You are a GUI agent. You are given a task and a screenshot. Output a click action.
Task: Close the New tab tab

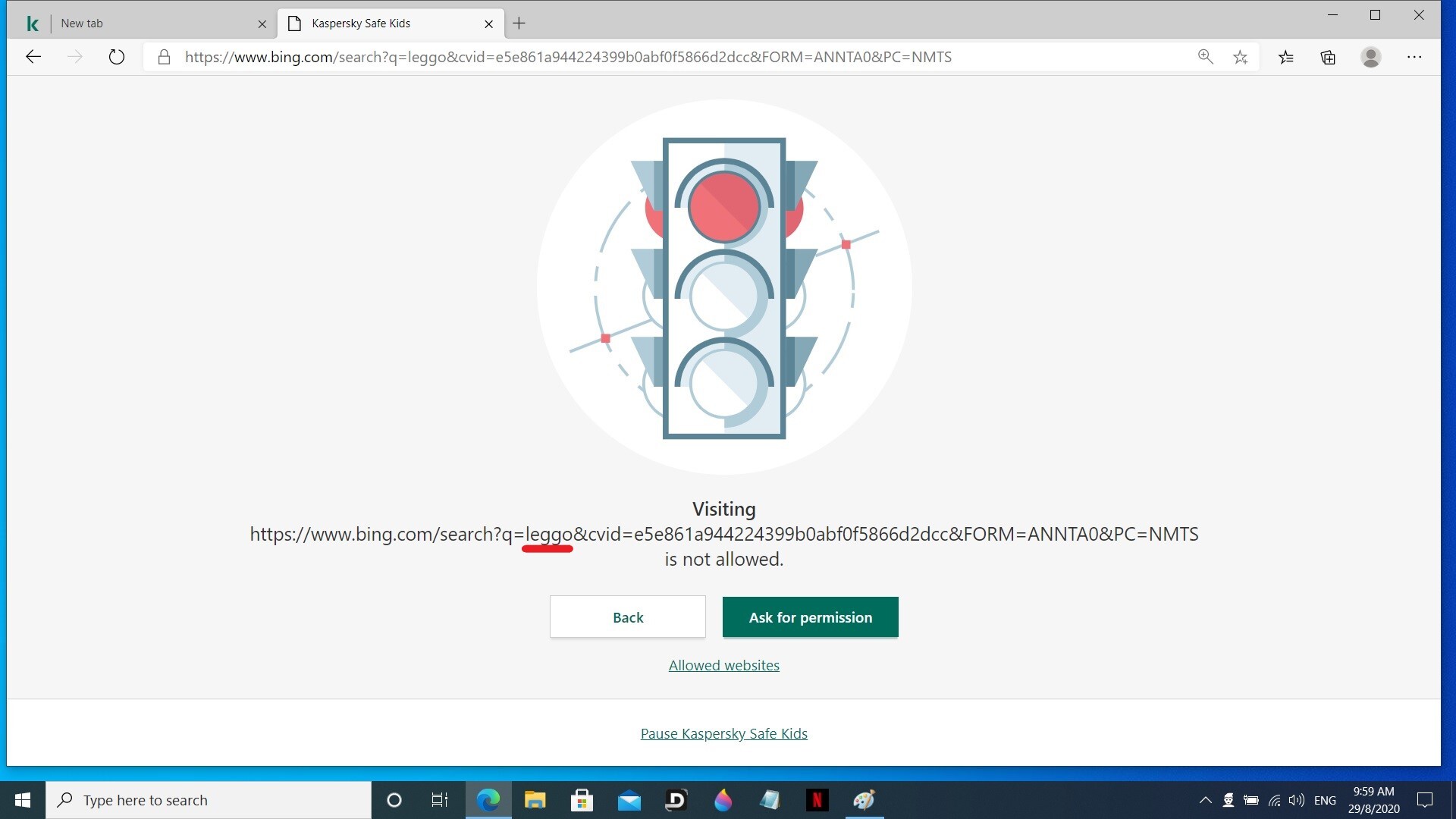(262, 24)
